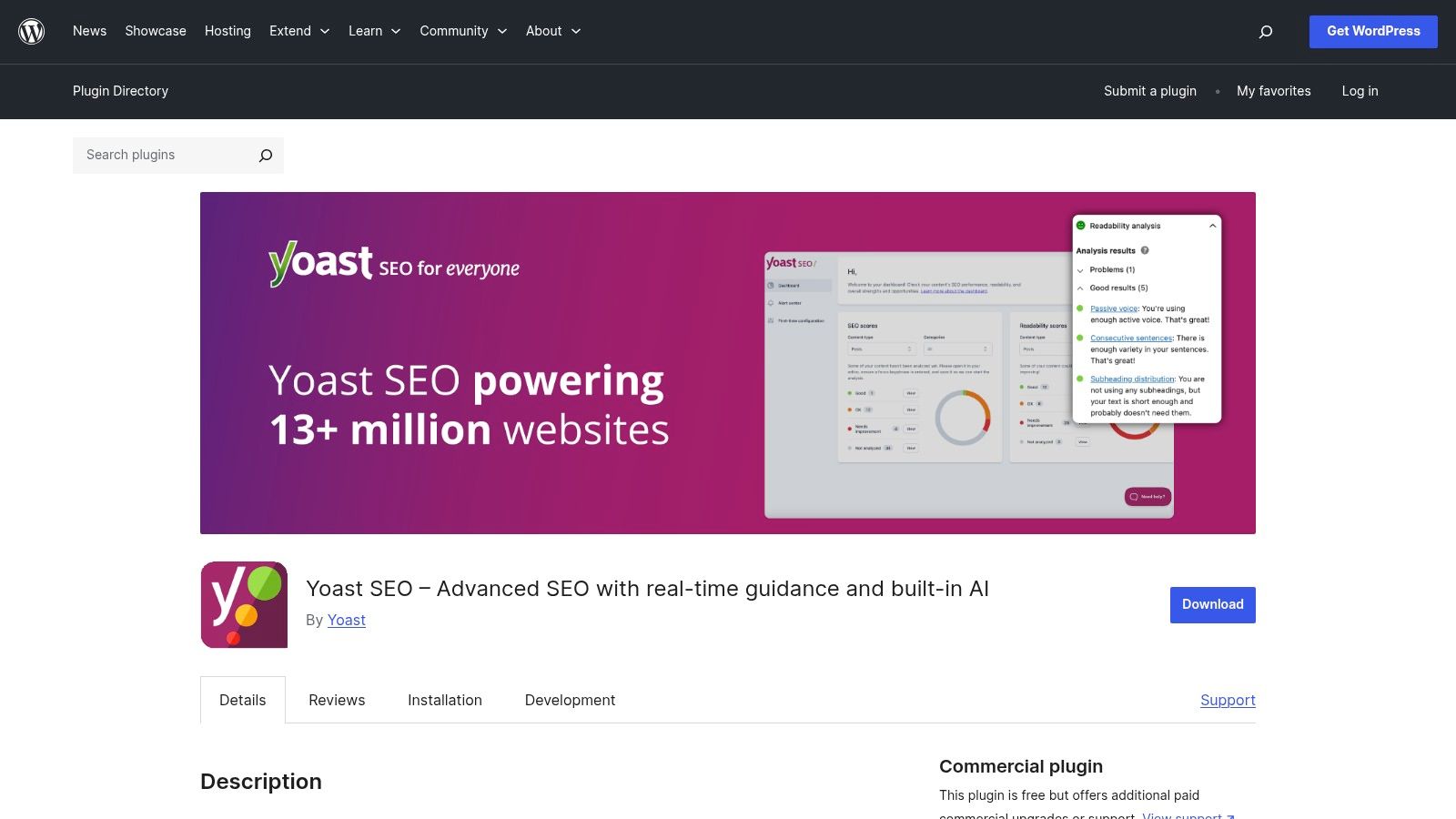Switch to the Reviews tab

coord(336,700)
